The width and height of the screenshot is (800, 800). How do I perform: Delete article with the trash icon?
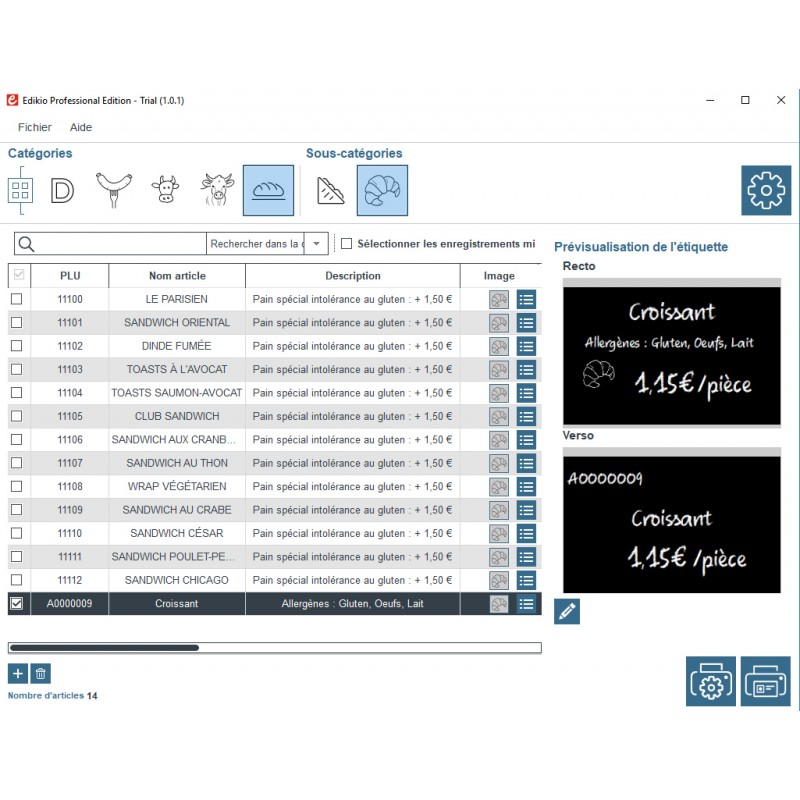tap(40, 674)
